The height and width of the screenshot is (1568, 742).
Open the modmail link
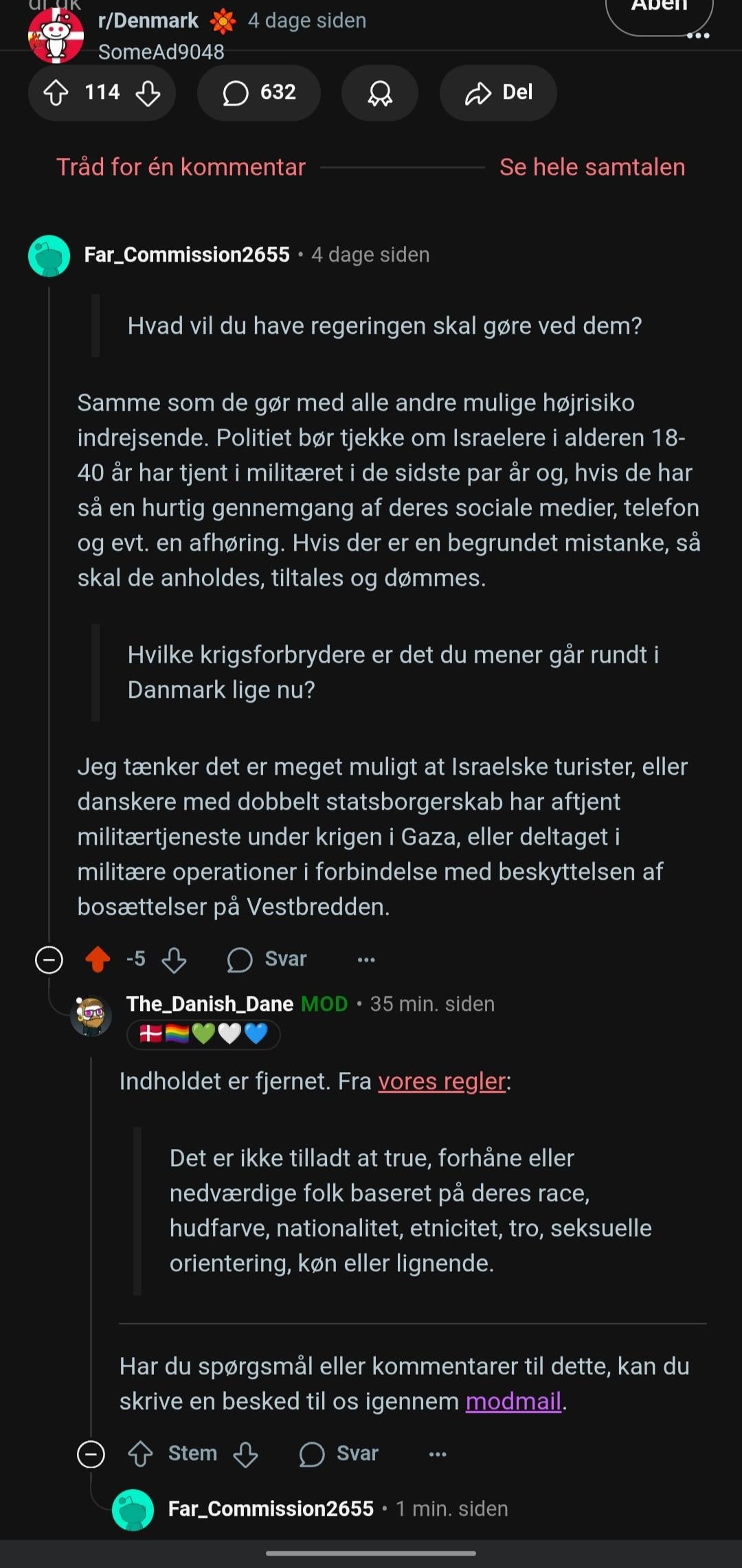[x=513, y=1401]
